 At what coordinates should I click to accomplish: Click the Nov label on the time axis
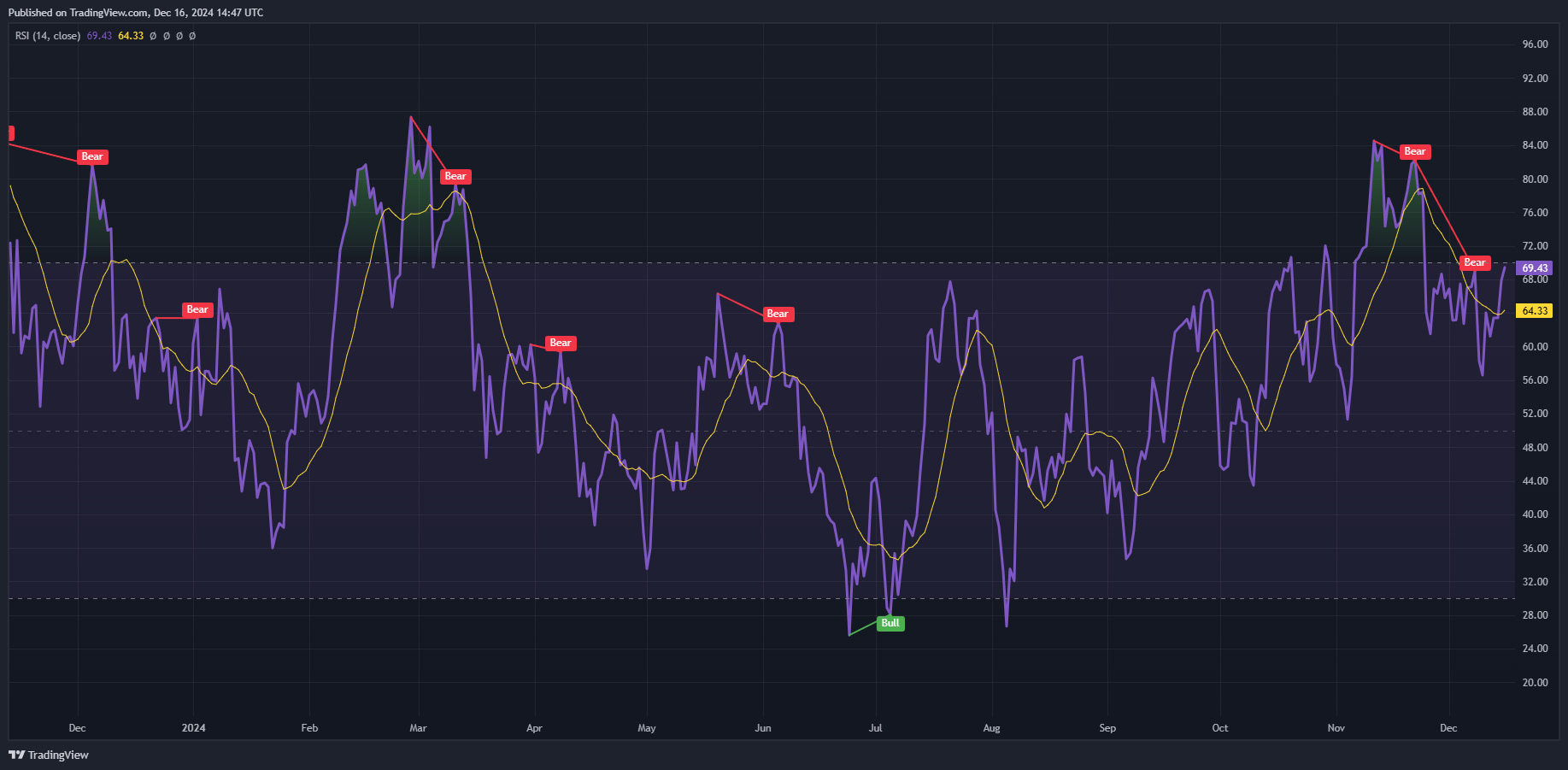(x=1336, y=728)
